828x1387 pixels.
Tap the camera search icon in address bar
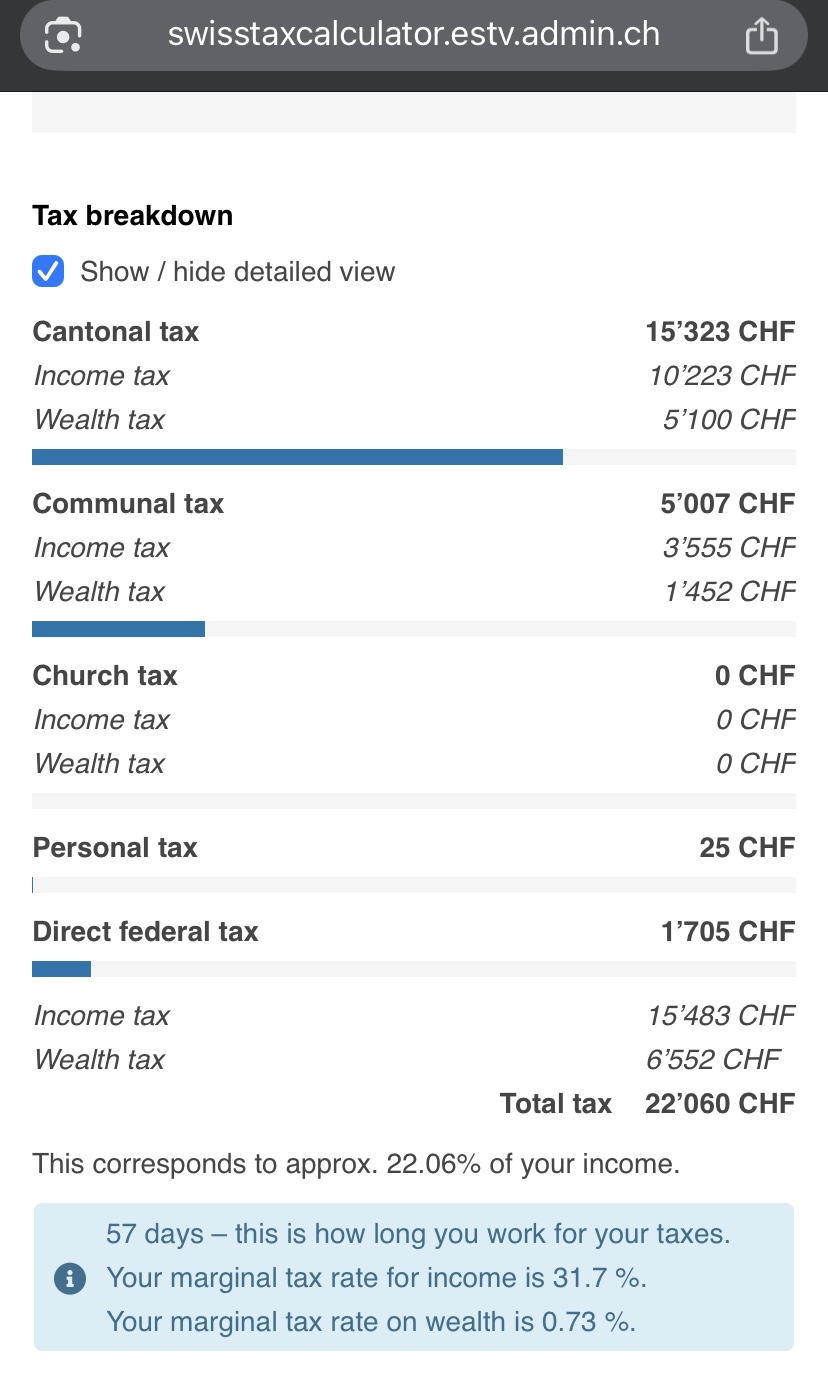click(63, 36)
